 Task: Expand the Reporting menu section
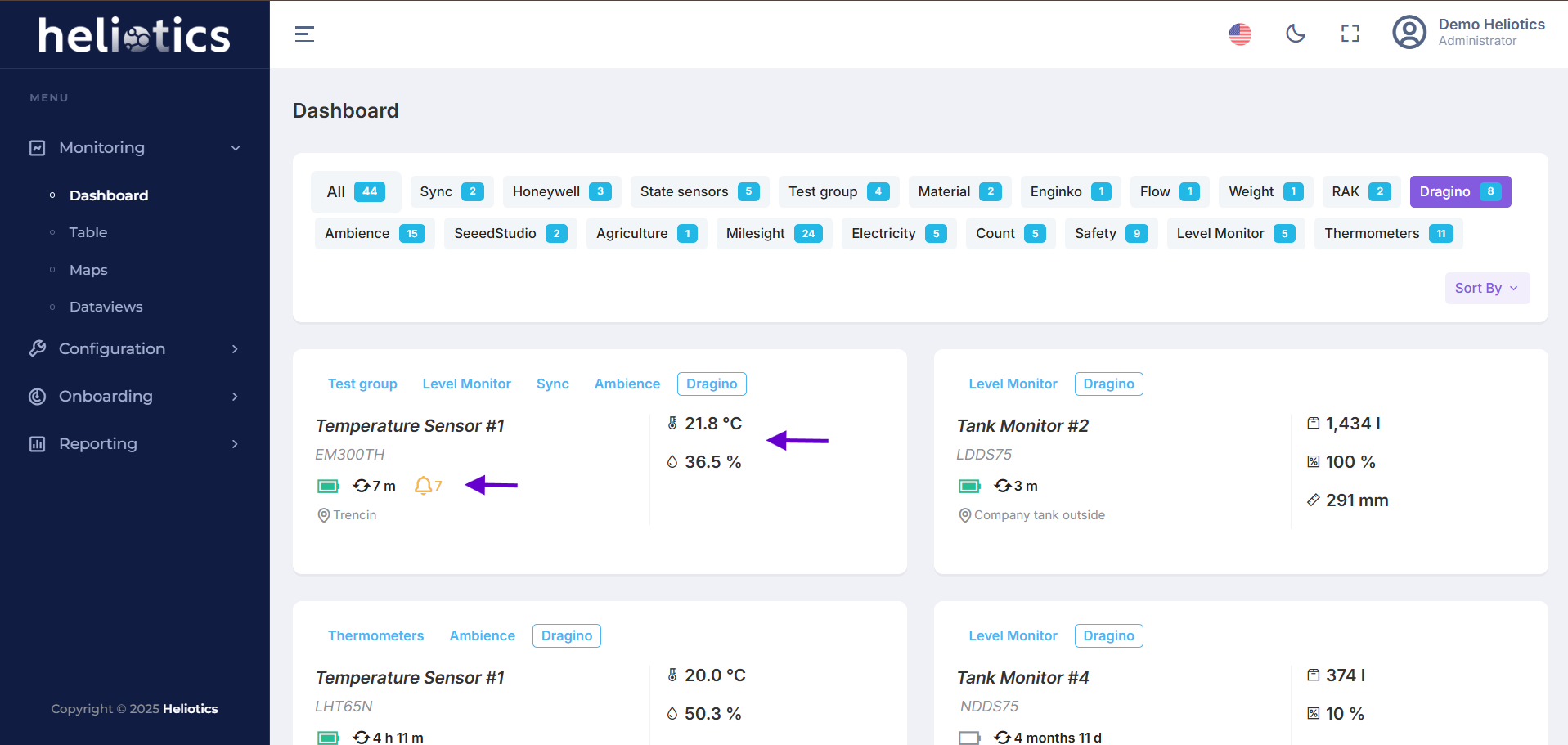click(236, 444)
